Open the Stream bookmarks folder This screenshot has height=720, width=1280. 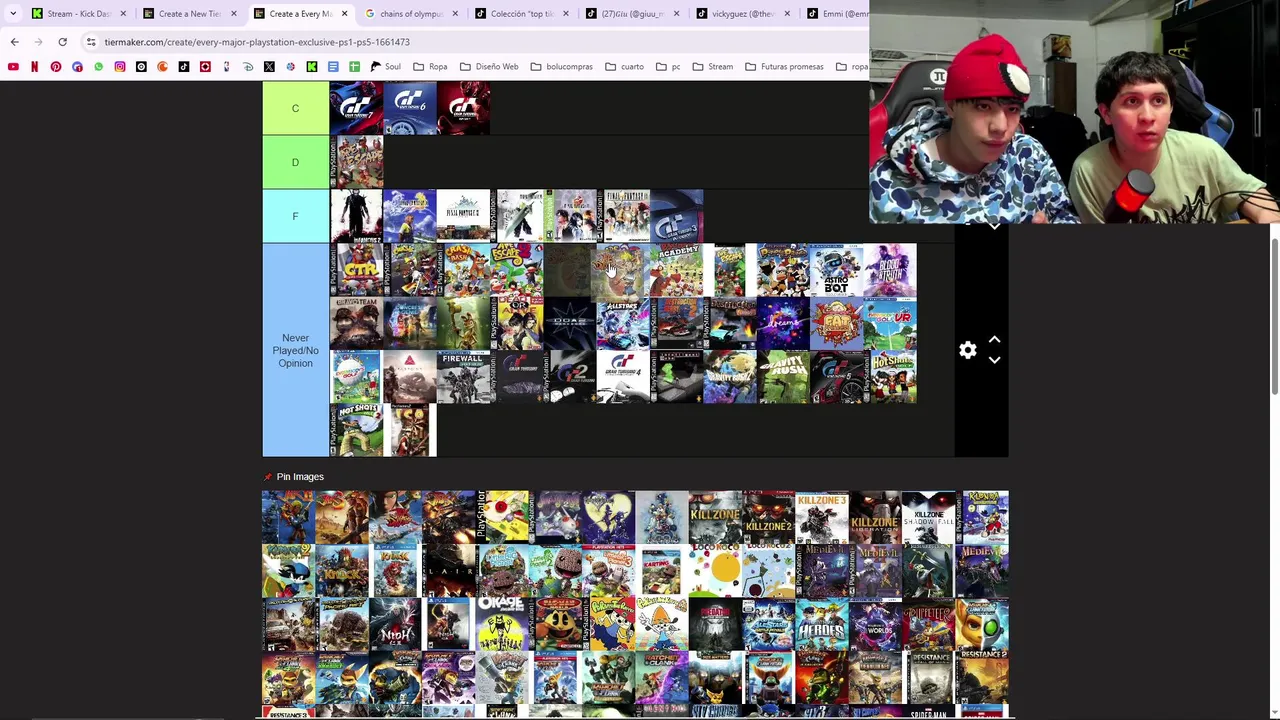pyautogui.click(x=713, y=67)
